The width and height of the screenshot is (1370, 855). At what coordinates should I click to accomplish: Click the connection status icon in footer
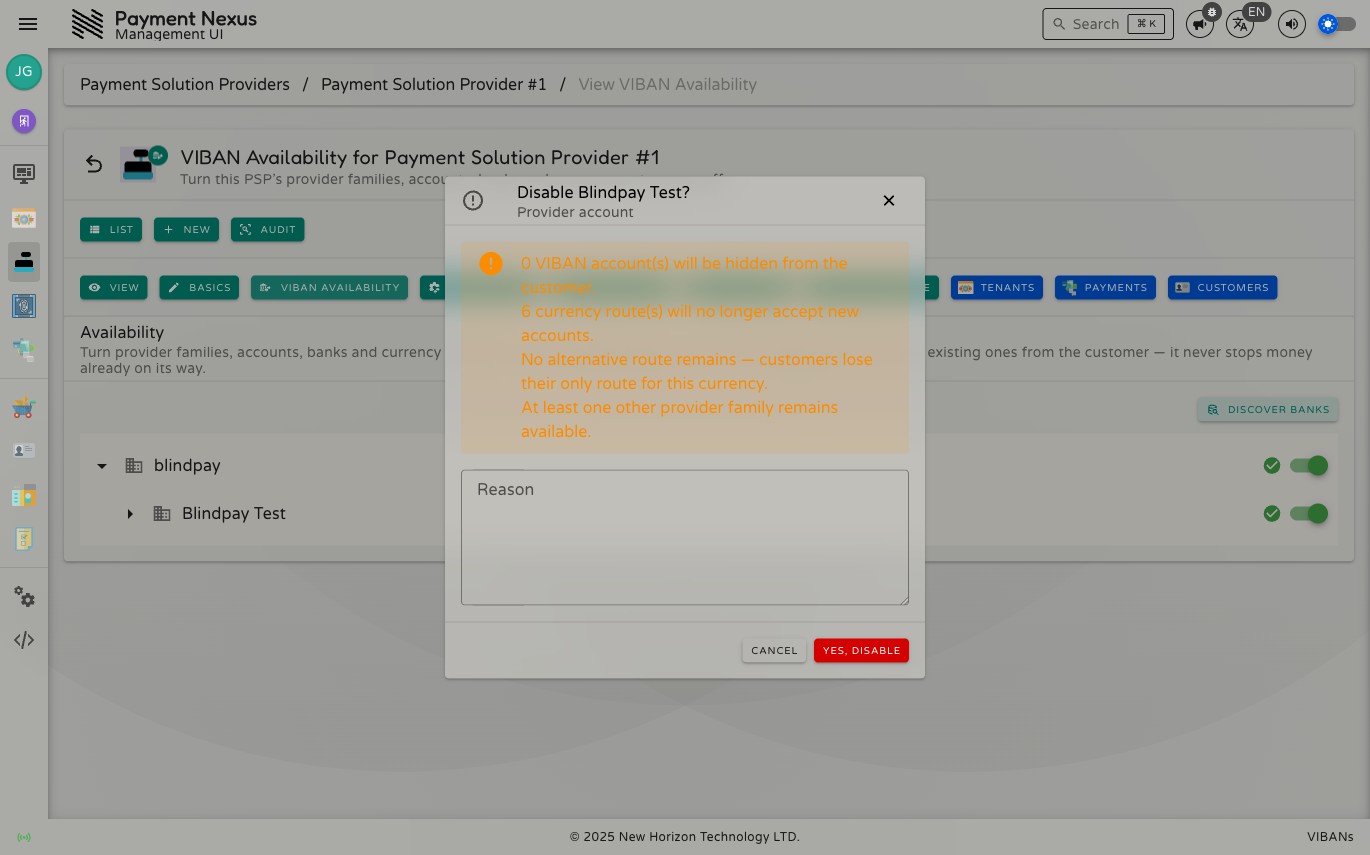pyautogui.click(x=24, y=837)
